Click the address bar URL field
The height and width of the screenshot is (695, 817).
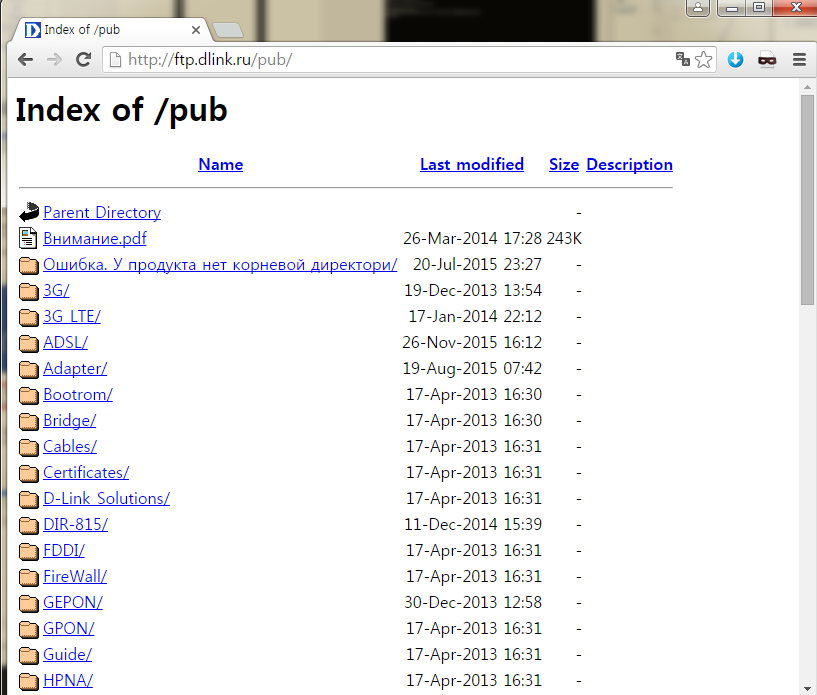tap(400, 60)
